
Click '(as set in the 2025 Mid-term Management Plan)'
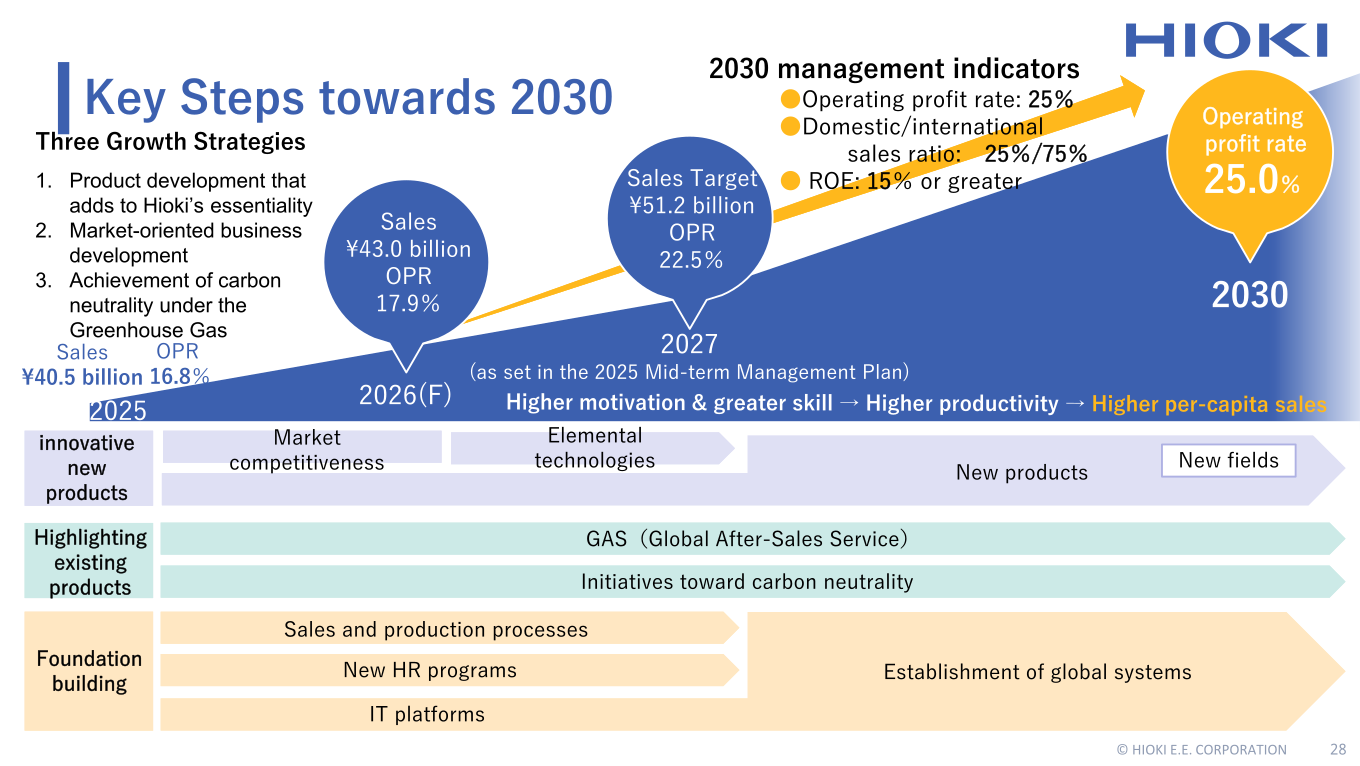click(689, 372)
